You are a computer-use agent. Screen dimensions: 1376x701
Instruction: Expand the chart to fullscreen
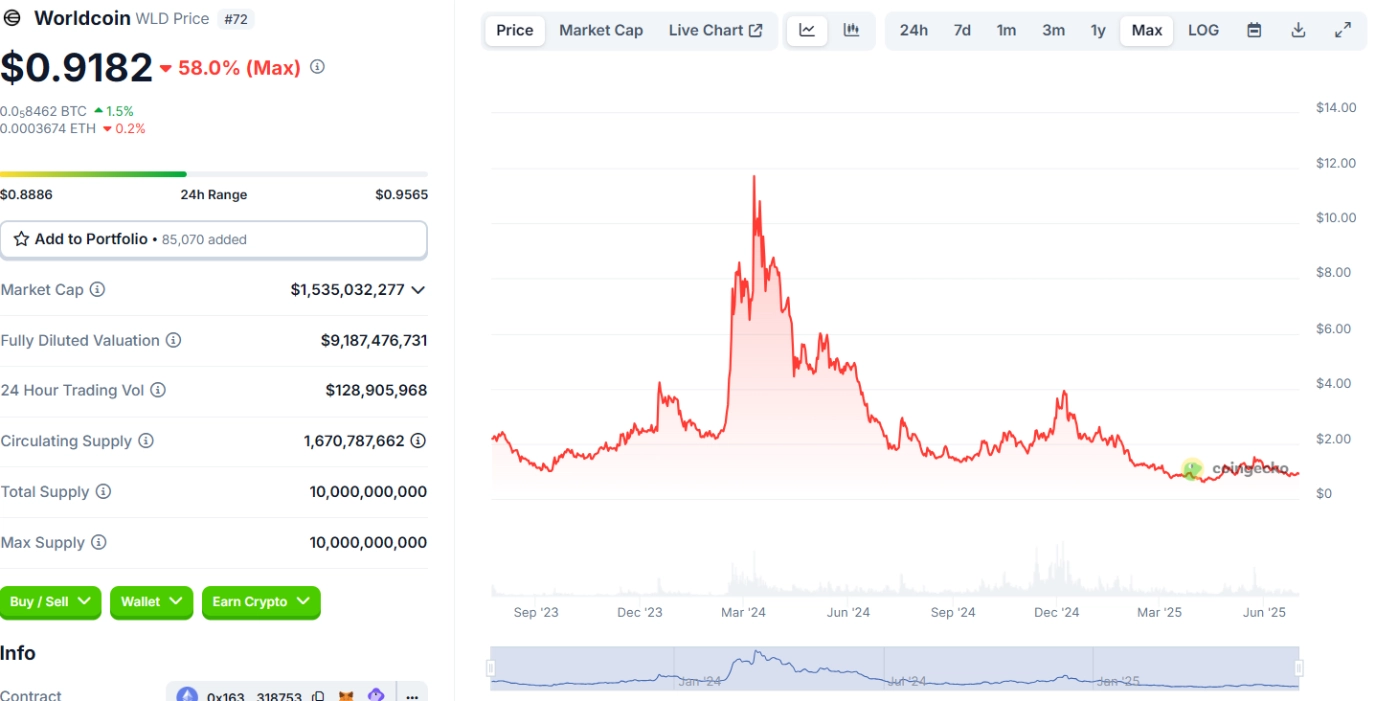point(1343,30)
